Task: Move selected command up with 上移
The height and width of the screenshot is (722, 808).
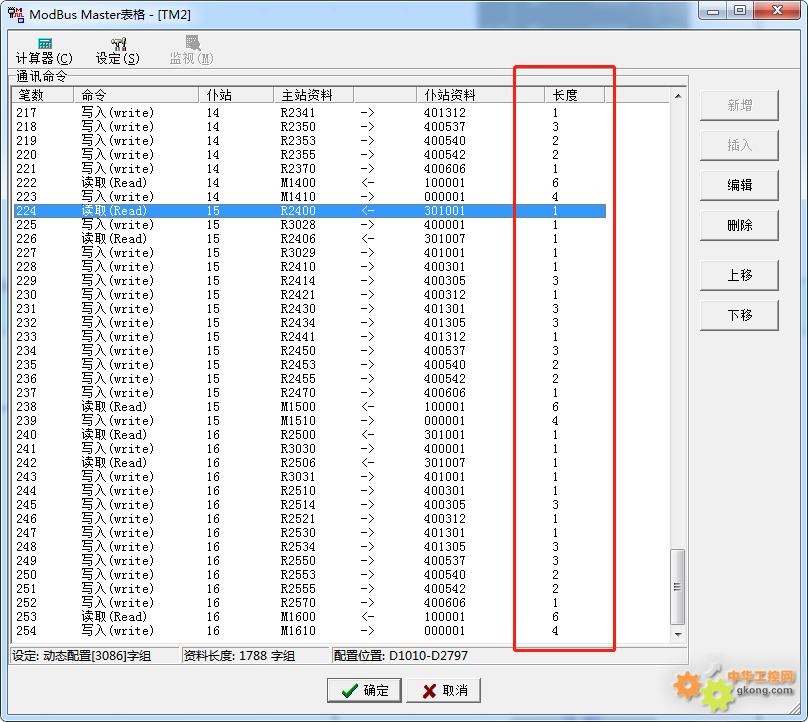Action: pos(739,275)
